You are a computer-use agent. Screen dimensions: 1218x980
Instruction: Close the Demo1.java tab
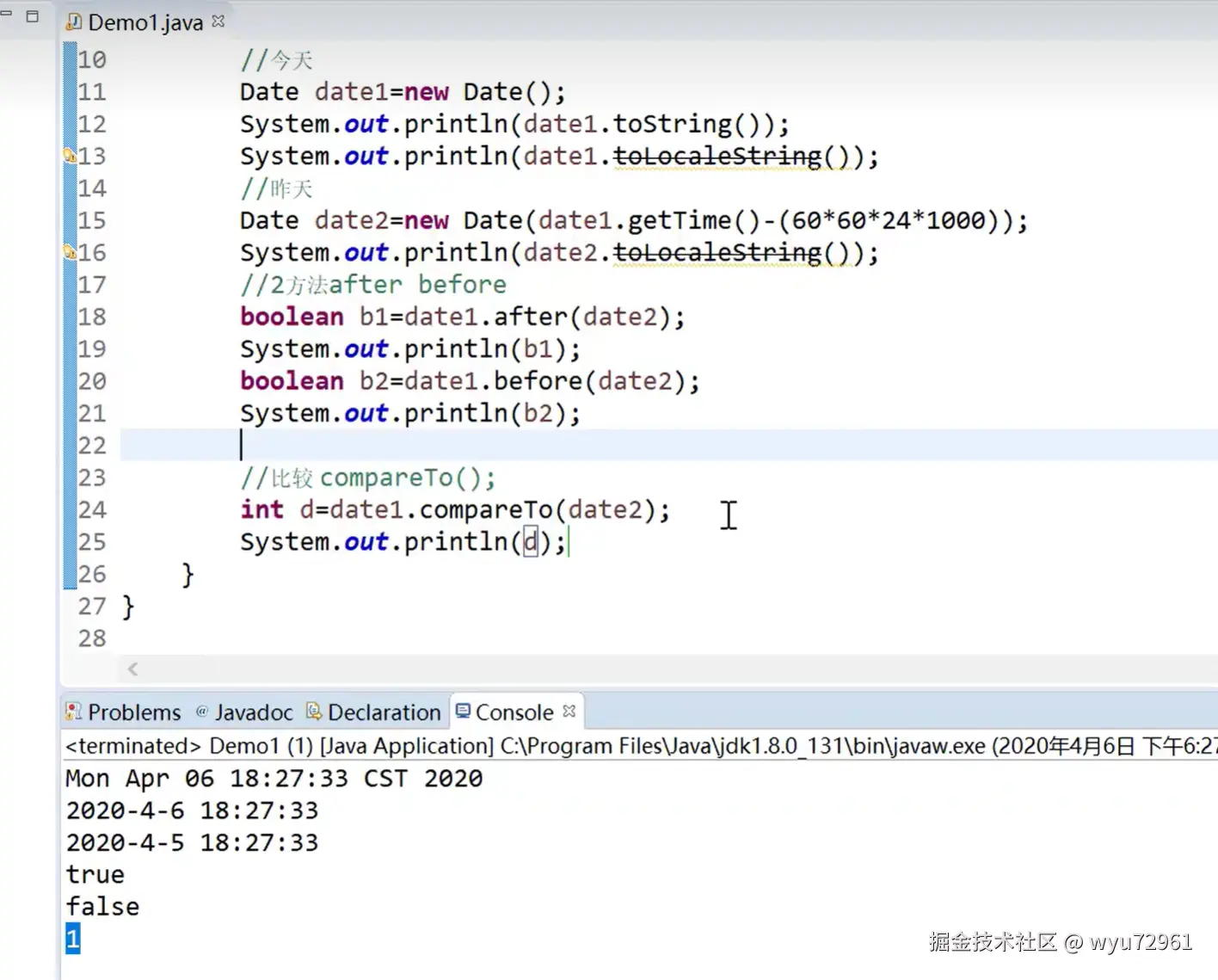pyautogui.click(x=218, y=21)
